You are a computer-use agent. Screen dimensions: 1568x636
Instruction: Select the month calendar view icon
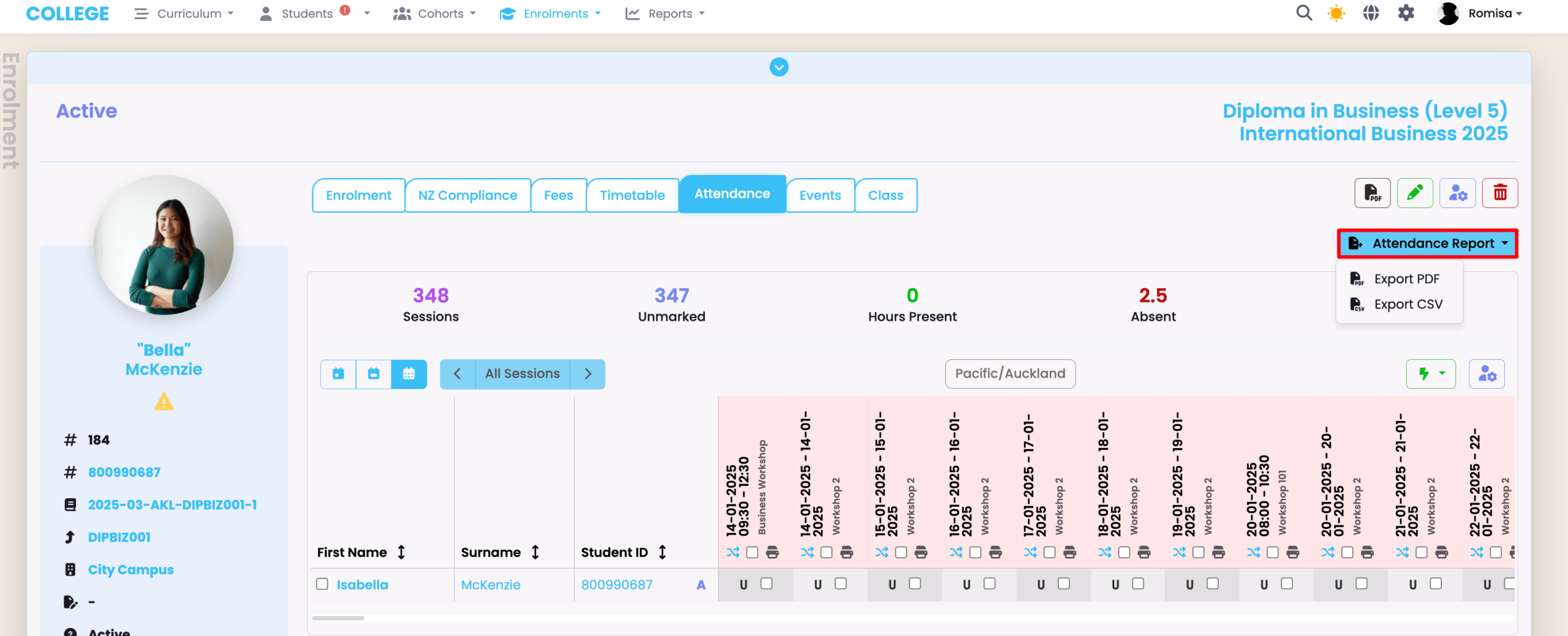[x=409, y=374]
